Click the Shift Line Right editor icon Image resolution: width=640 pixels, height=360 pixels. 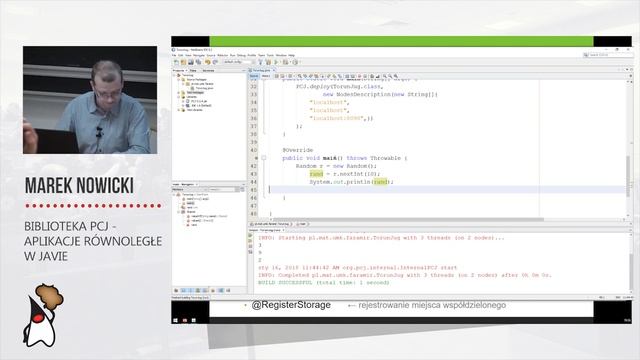(x=353, y=76)
